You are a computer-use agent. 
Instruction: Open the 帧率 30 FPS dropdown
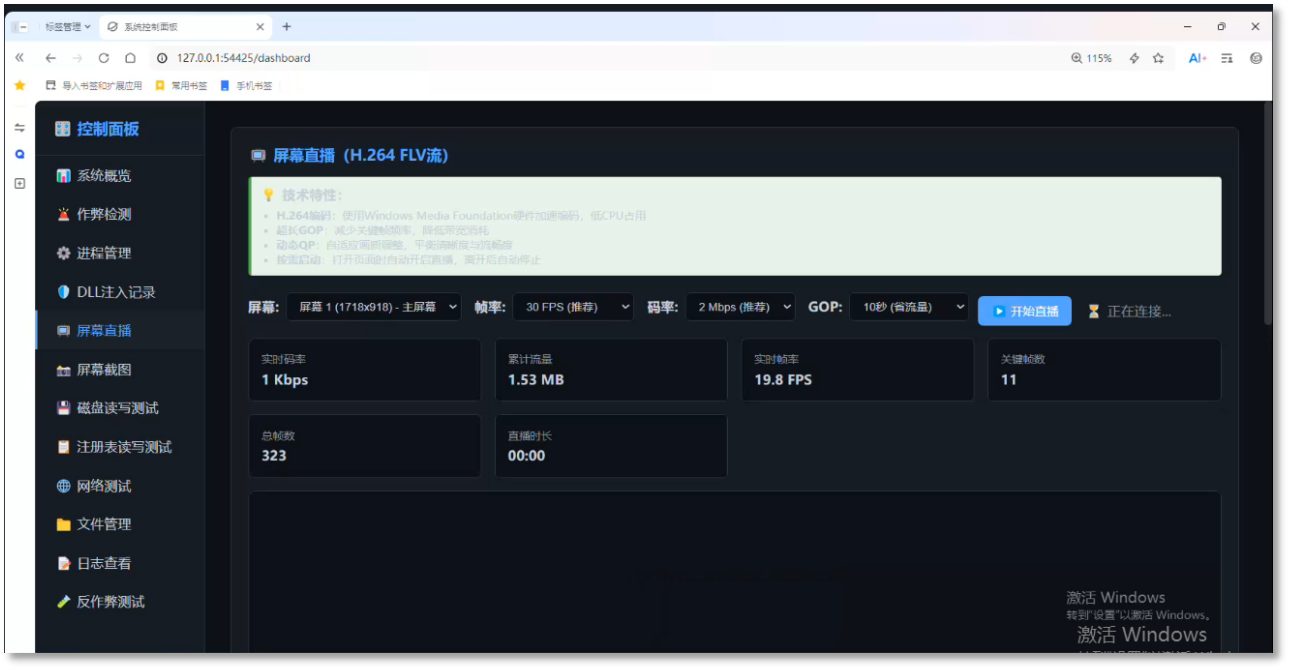click(x=573, y=308)
